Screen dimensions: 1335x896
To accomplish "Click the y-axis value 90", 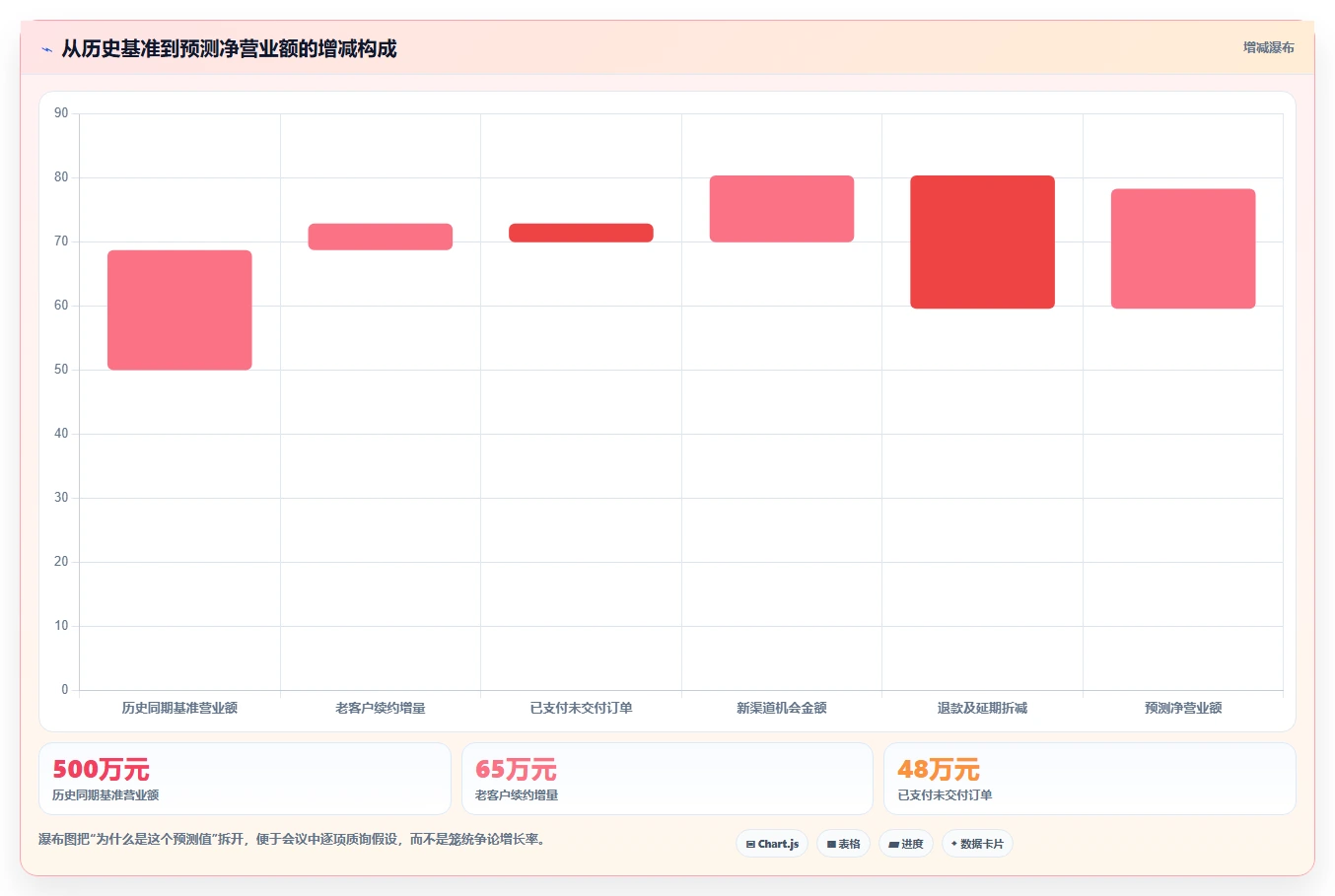I will point(61,113).
